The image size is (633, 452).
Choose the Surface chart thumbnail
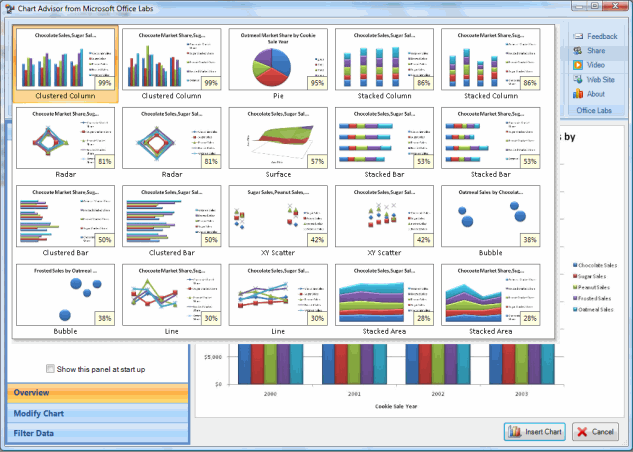click(x=278, y=138)
